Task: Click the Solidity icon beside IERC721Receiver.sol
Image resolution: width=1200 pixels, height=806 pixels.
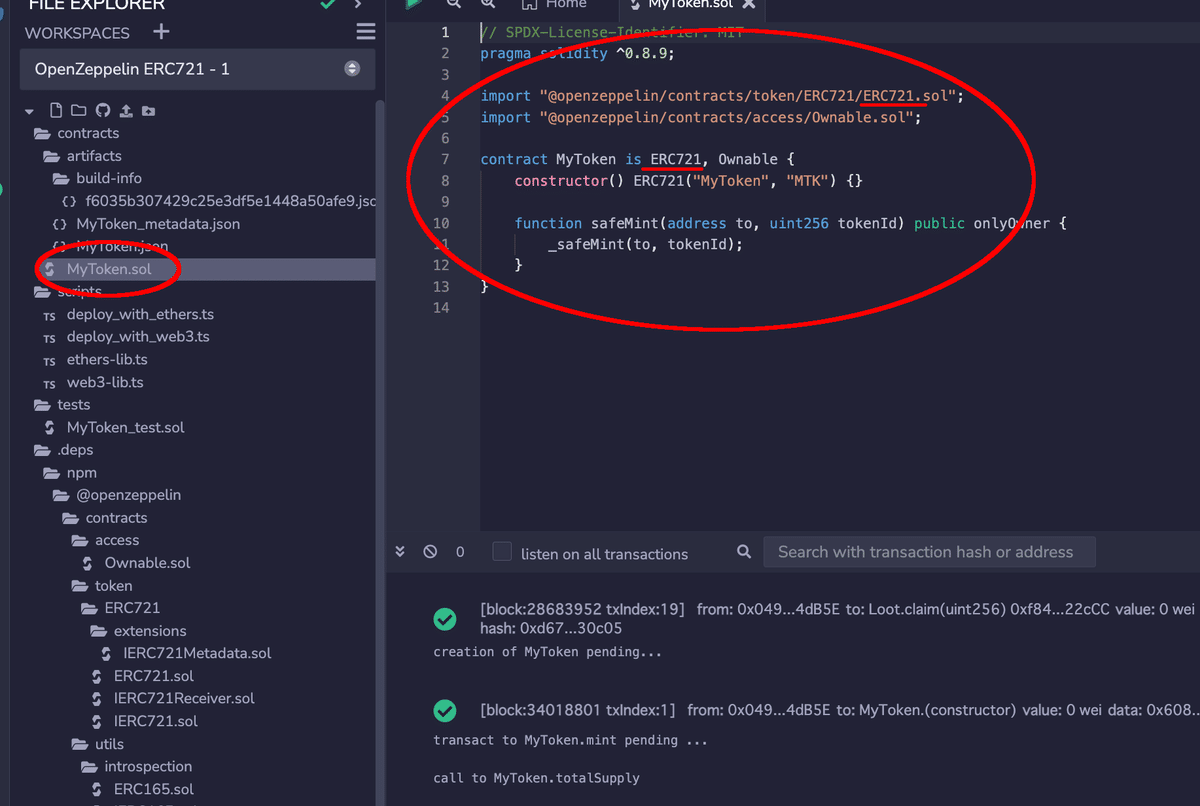Action: coord(97,699)
